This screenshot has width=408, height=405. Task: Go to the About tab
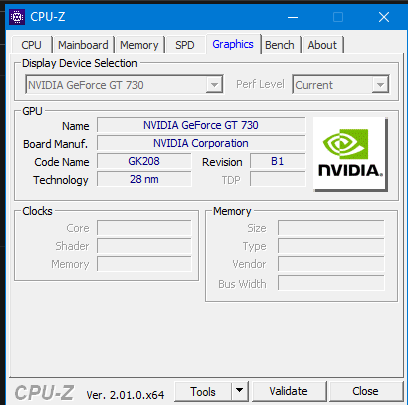(322, 45)
